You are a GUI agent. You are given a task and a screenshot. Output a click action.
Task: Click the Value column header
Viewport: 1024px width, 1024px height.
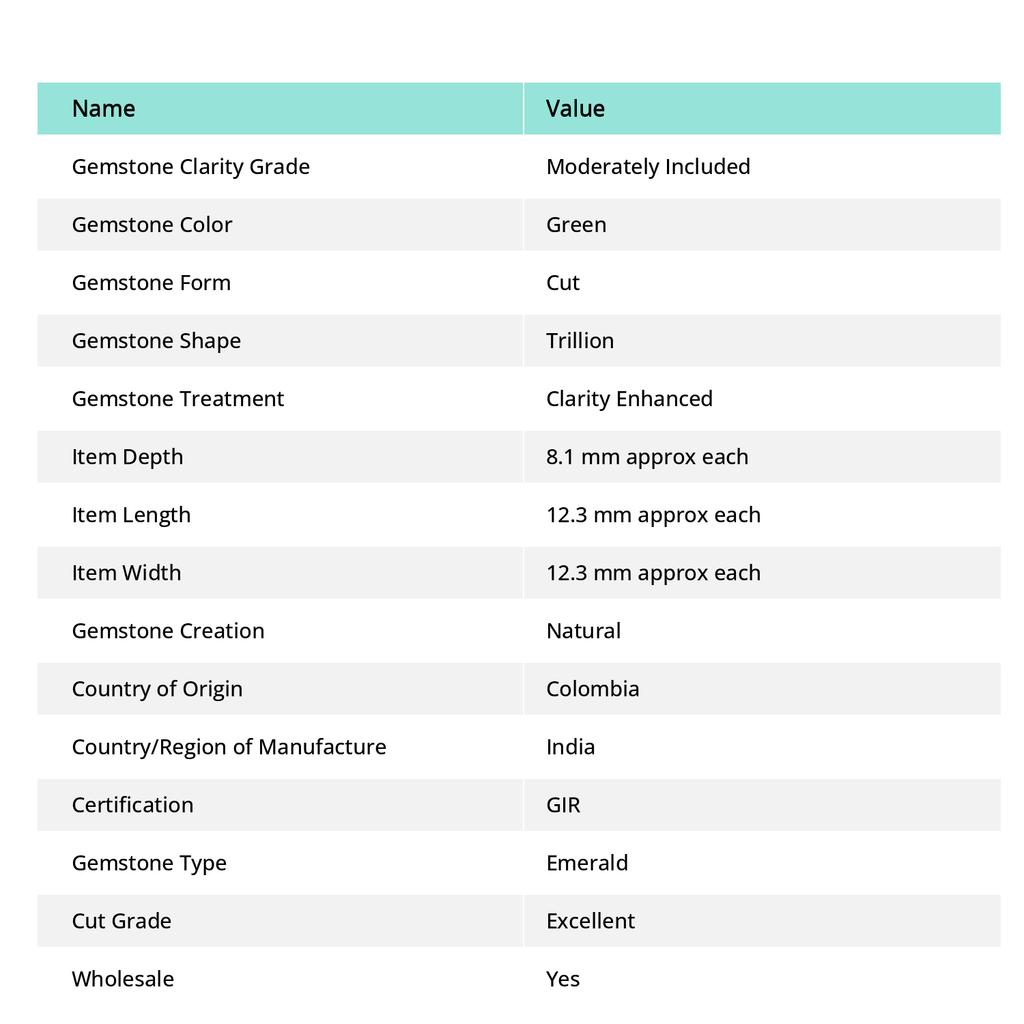point(575,108)
